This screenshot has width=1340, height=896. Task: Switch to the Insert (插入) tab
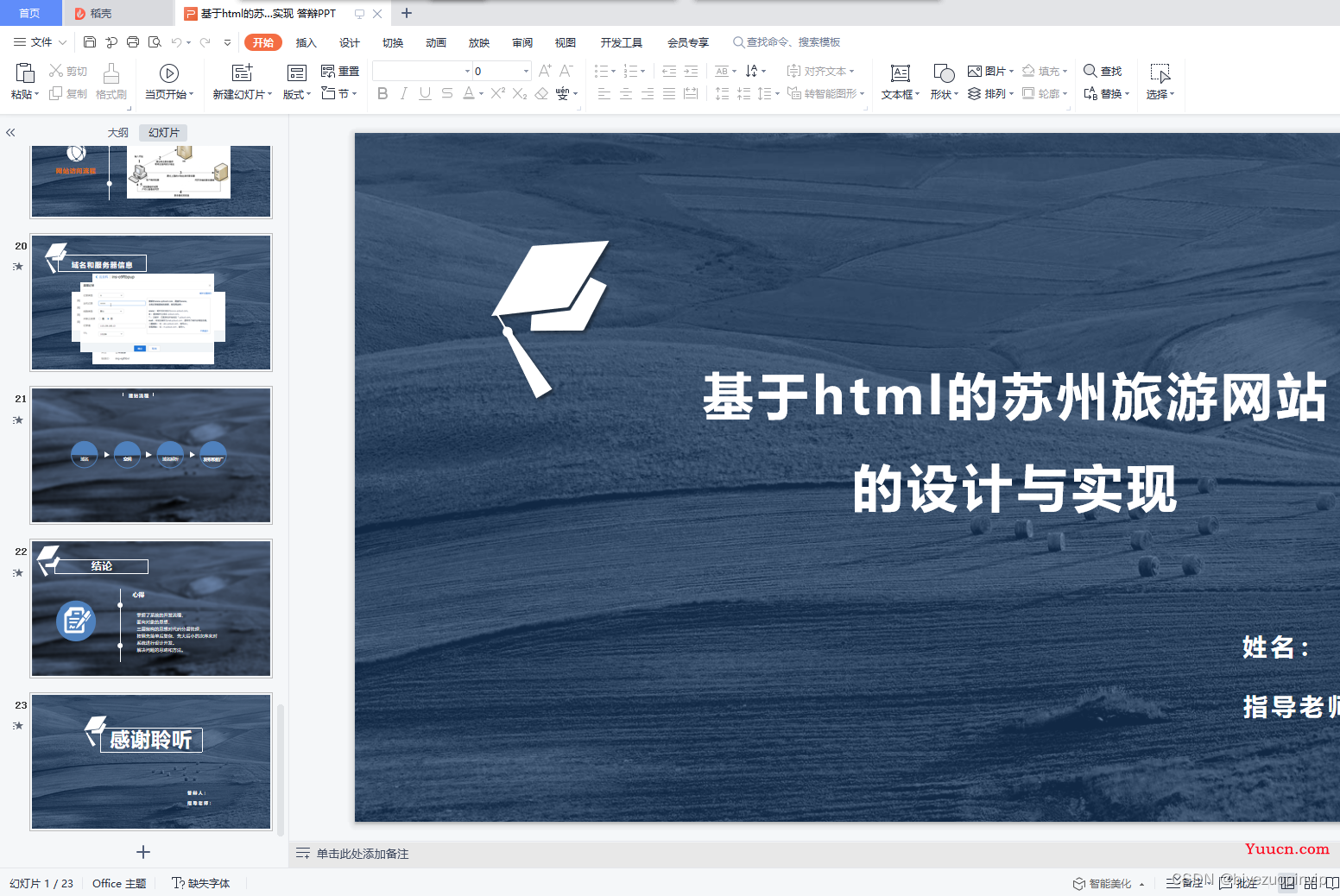point(307,42)
